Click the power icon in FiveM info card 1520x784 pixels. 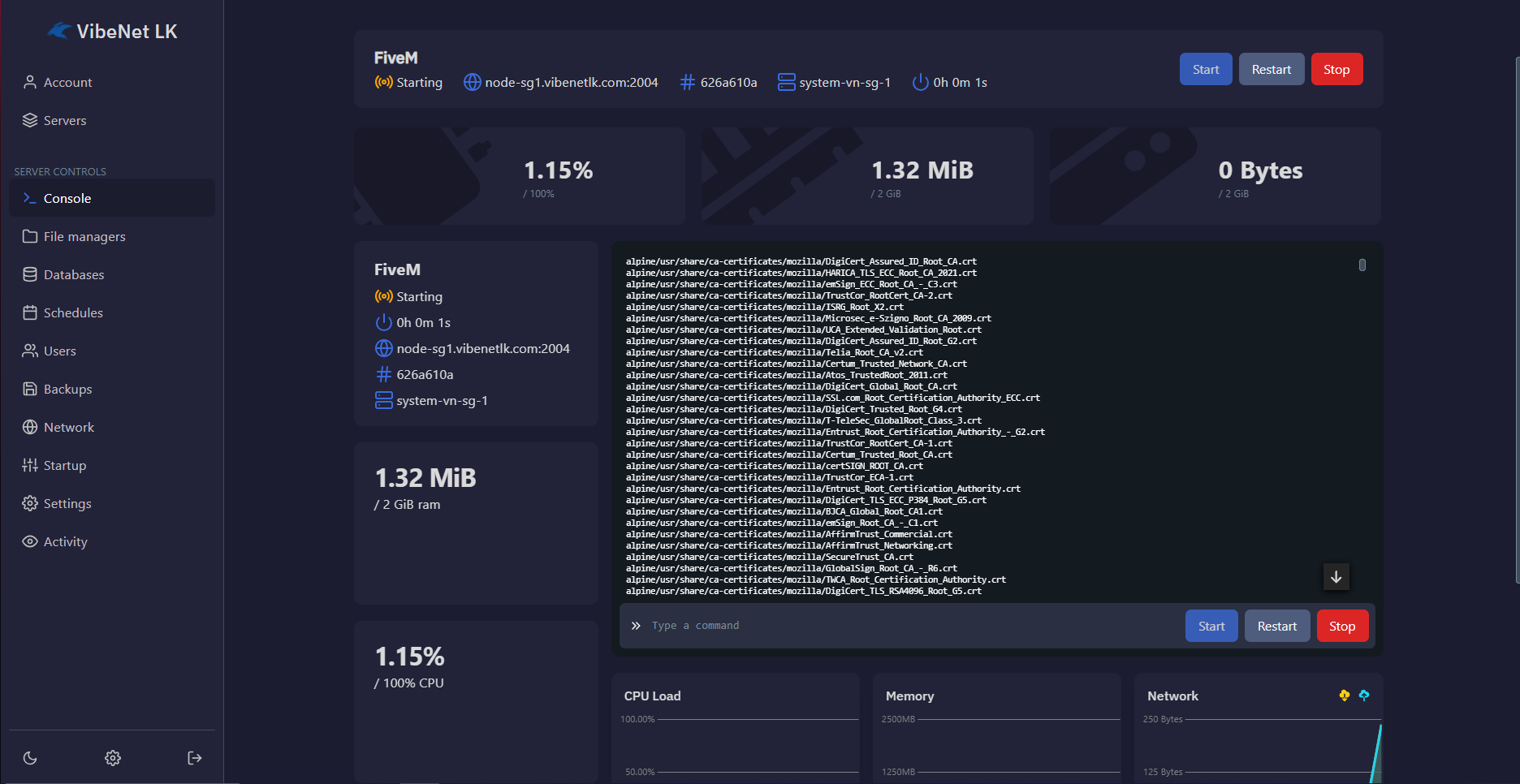(x=383, y=322)
